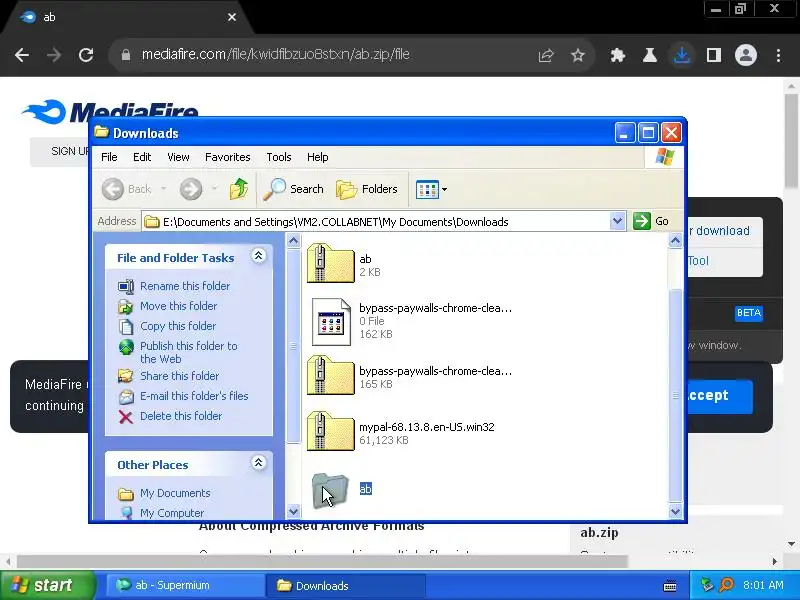The height and width of the screenshot is (600, 800).
Task: Go back in the browser
Action: pos(22,55)
